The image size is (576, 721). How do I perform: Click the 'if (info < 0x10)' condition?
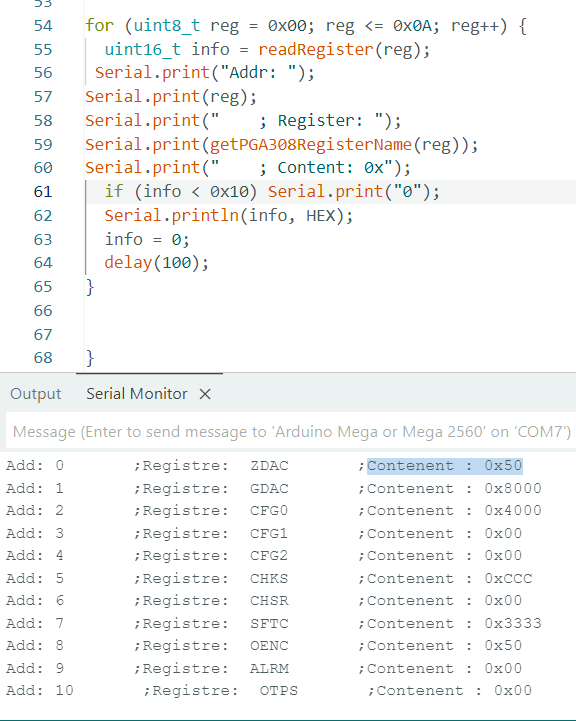180,192
